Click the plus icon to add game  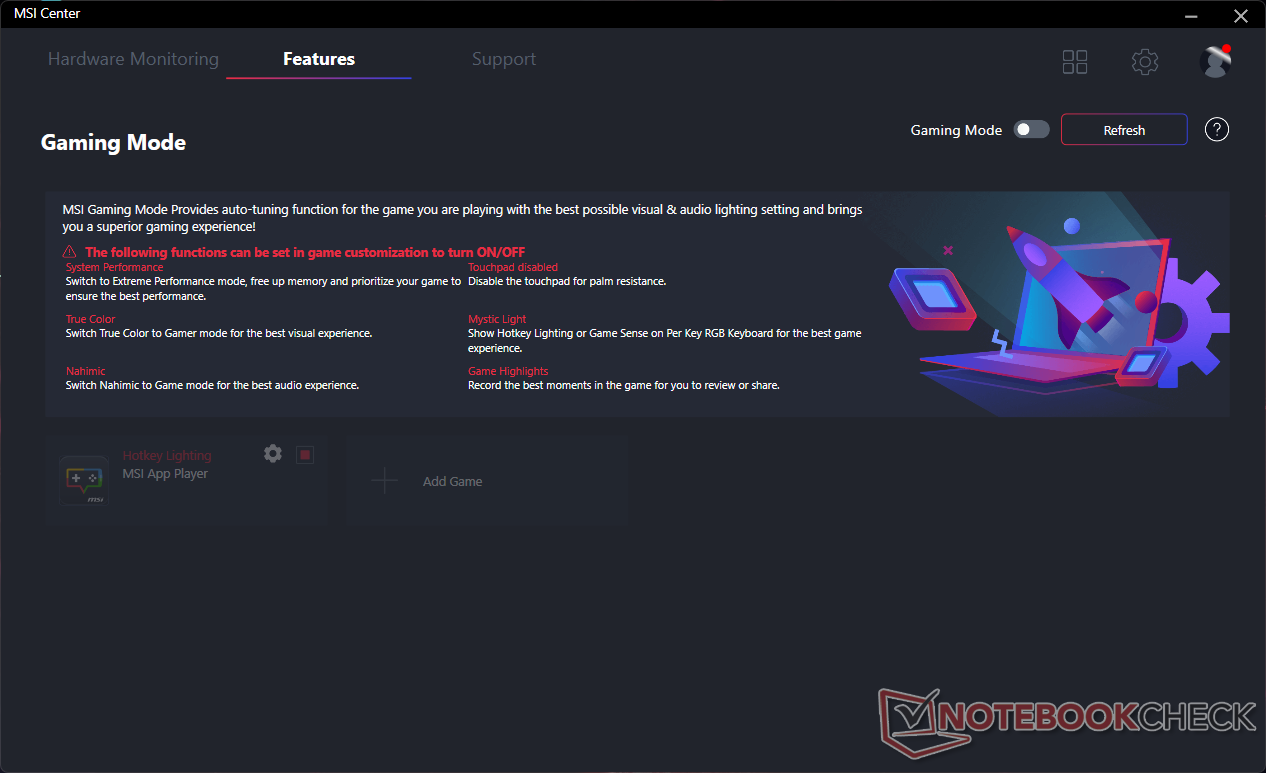[384, 481]
